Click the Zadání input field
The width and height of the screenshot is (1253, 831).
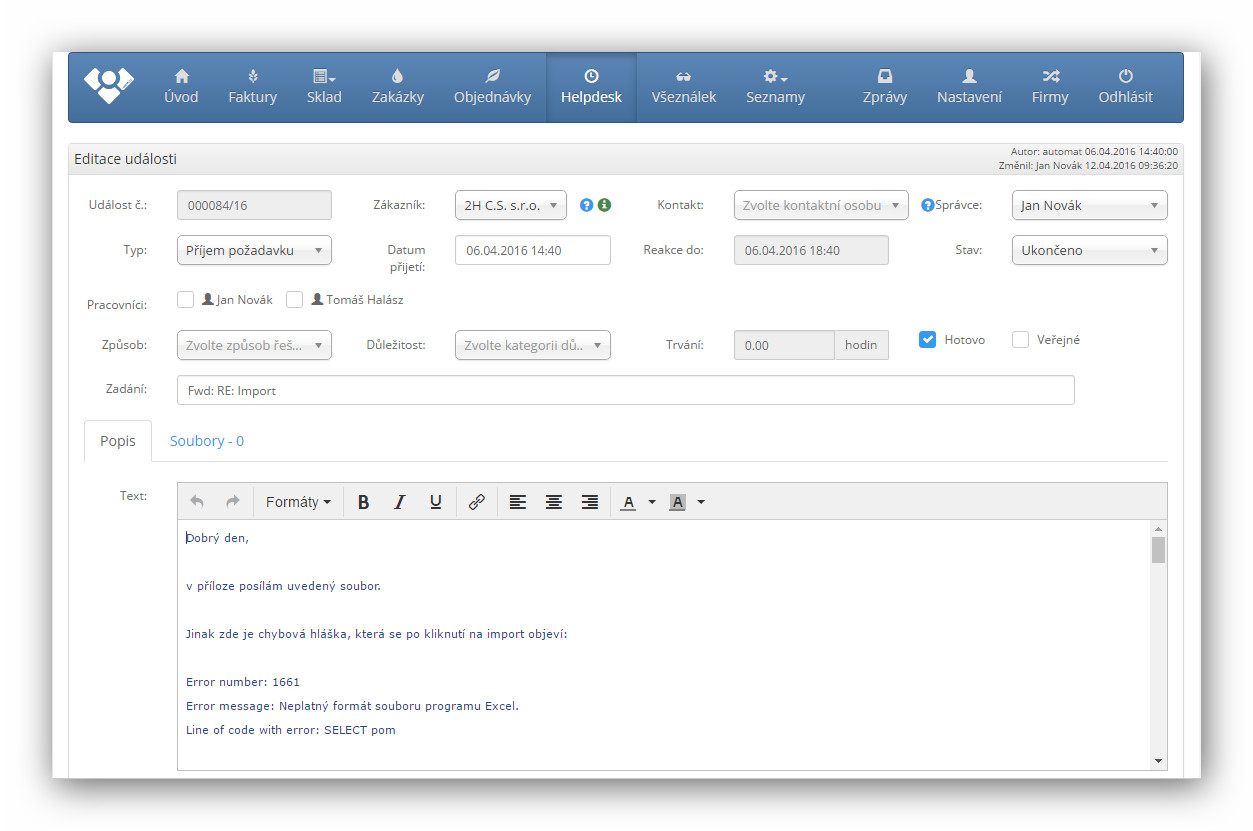pyautogui.click(x=625, y=390)
